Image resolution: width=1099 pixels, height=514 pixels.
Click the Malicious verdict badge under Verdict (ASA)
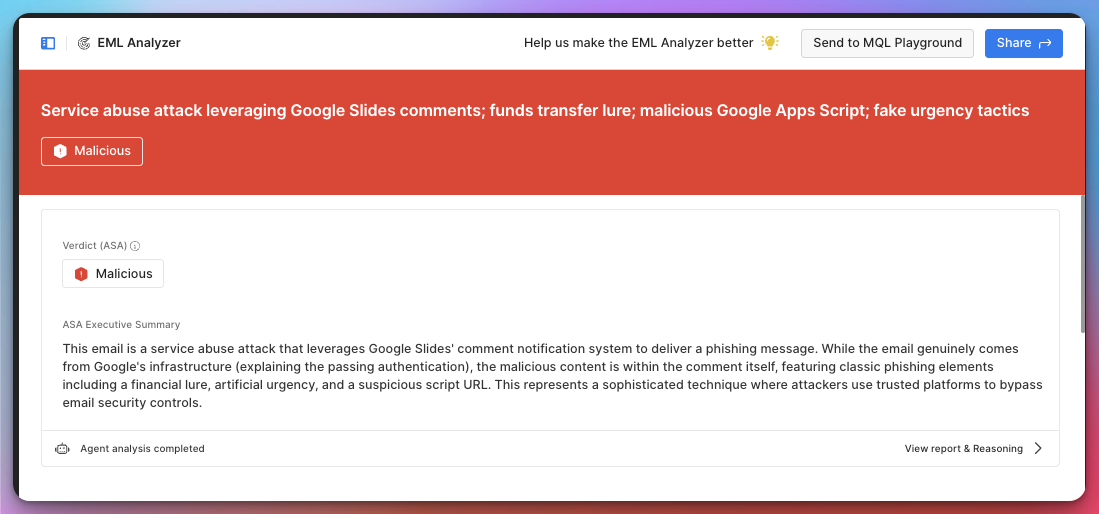point(113,273)
